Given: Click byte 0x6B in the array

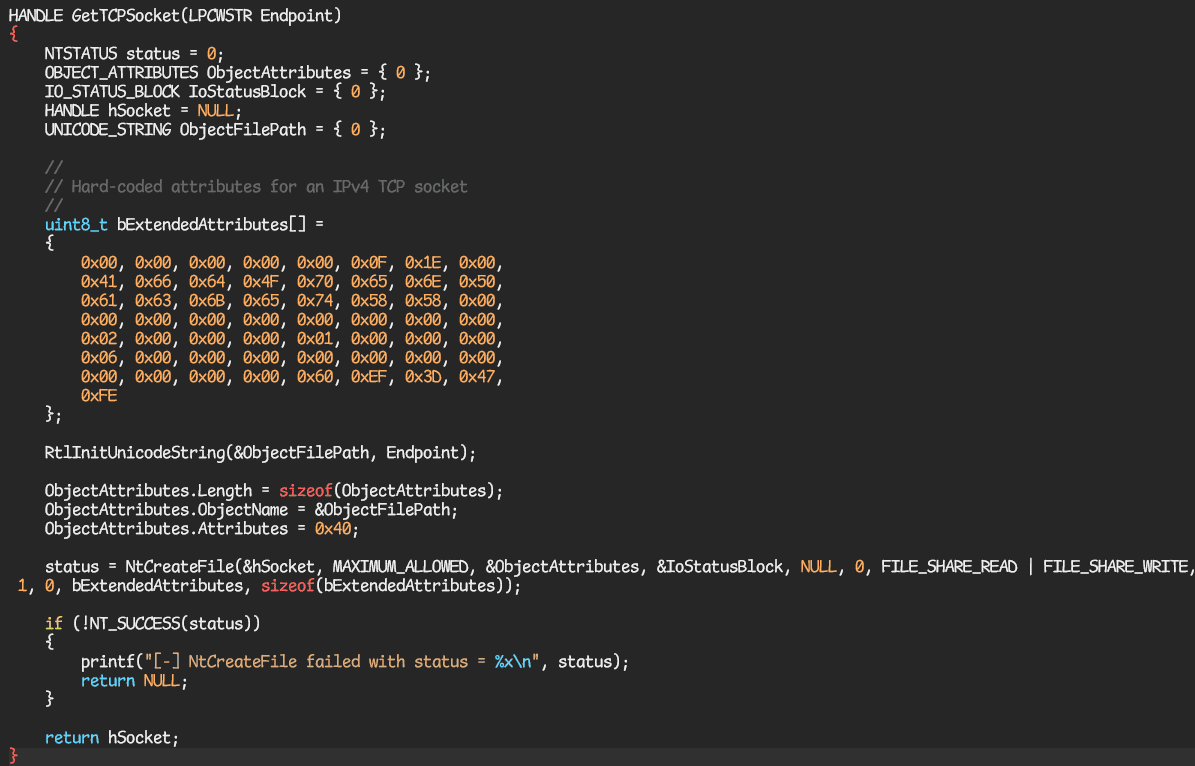Looking at the screenshot, I should (x=207, y=301).
